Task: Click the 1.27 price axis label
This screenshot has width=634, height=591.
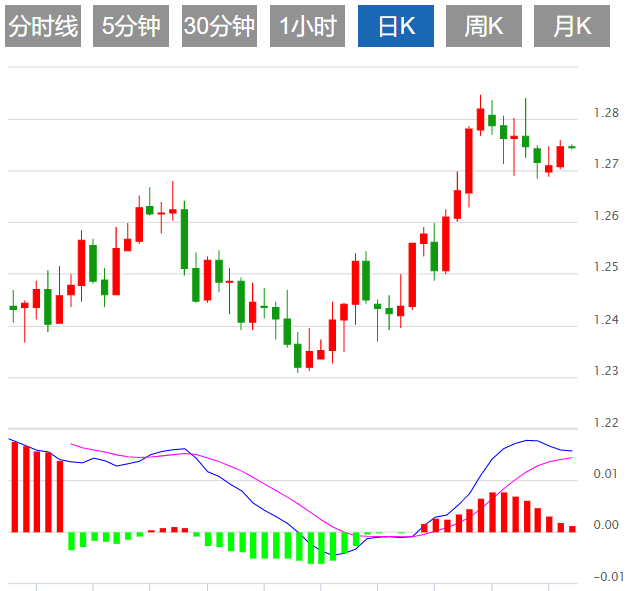Action: click(606, 164)
